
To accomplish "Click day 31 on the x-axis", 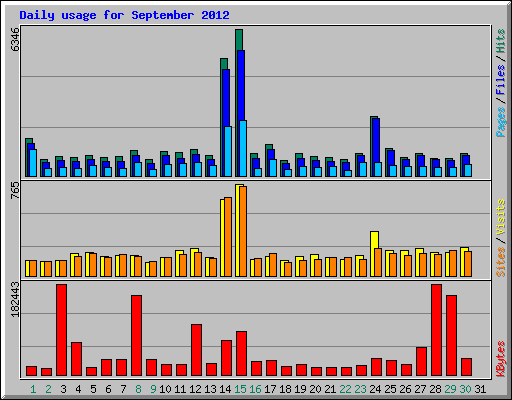I will (480, 389).
